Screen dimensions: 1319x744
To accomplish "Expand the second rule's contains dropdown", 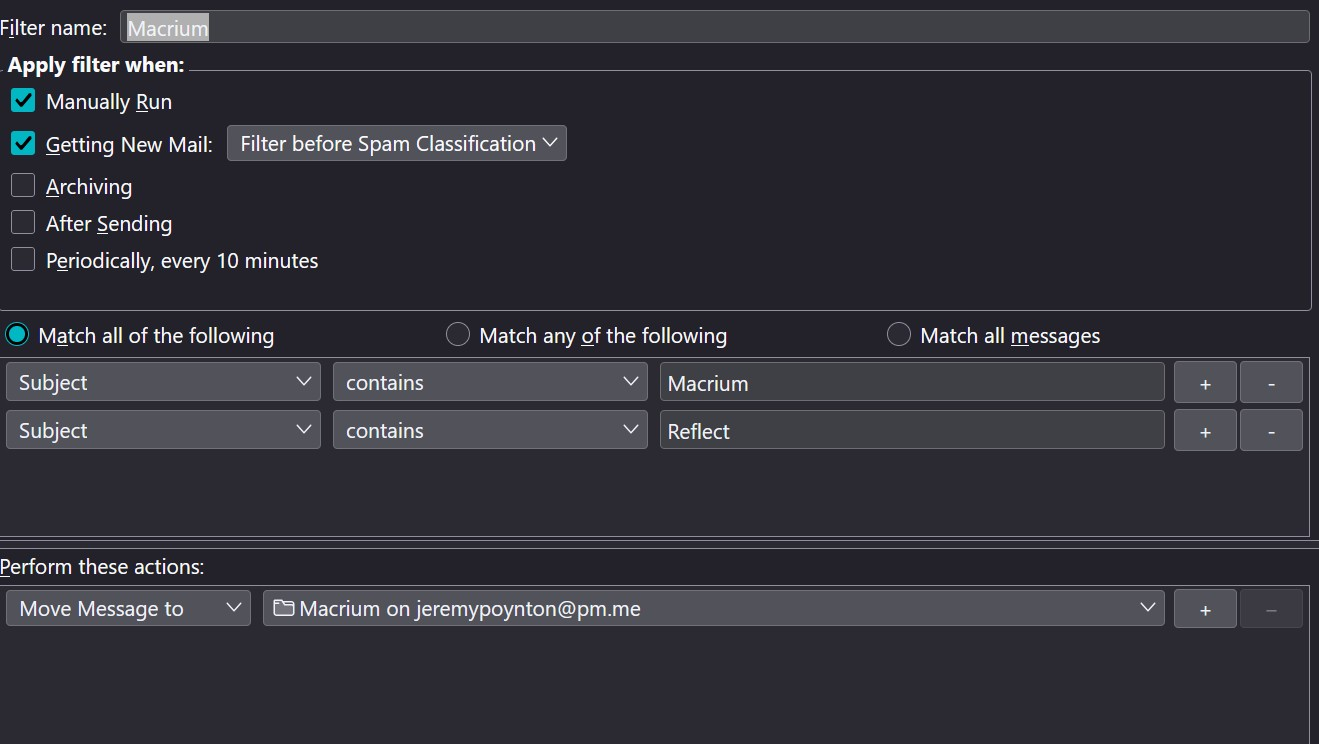I will coord(490,430).
